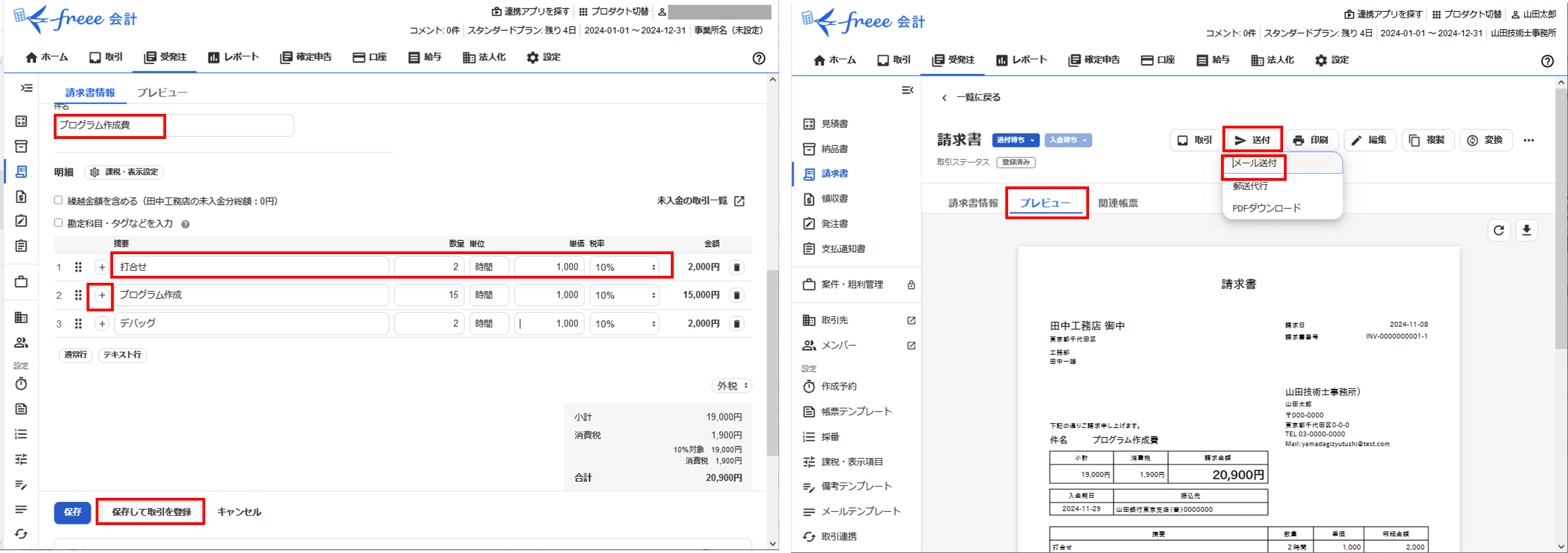The image size is (1568, 553).
Task: Select PDFダウンロード from the dropdown menu
Action: (1282, 208)
